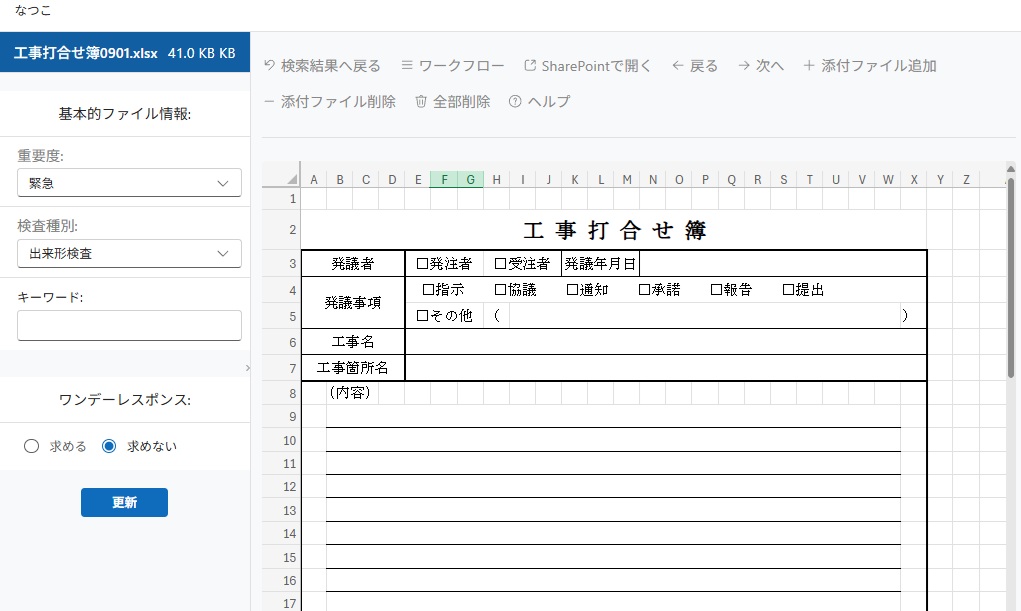Click the 発注者 checkbox in the sheet
Screen dimensions: 1021x611
point(422,264)
